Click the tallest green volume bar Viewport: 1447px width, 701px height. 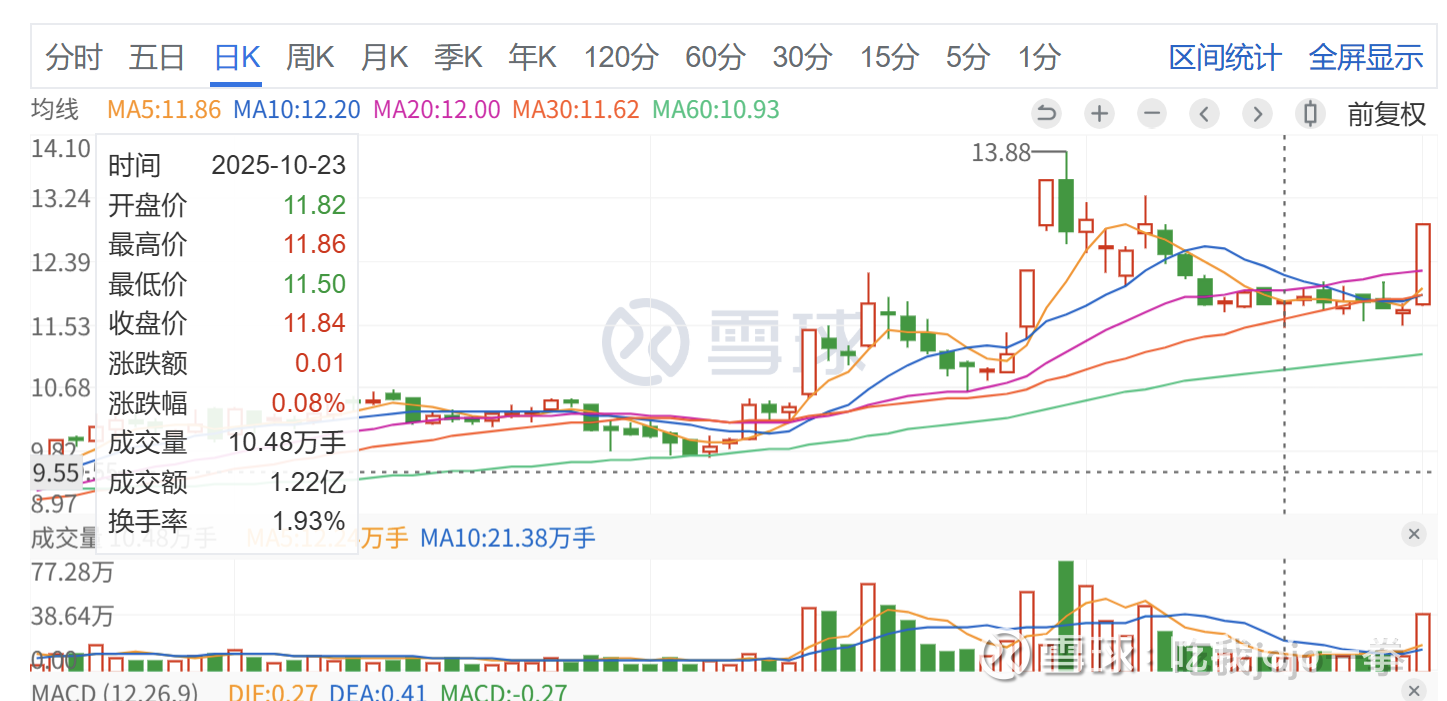pos(1066,616)
